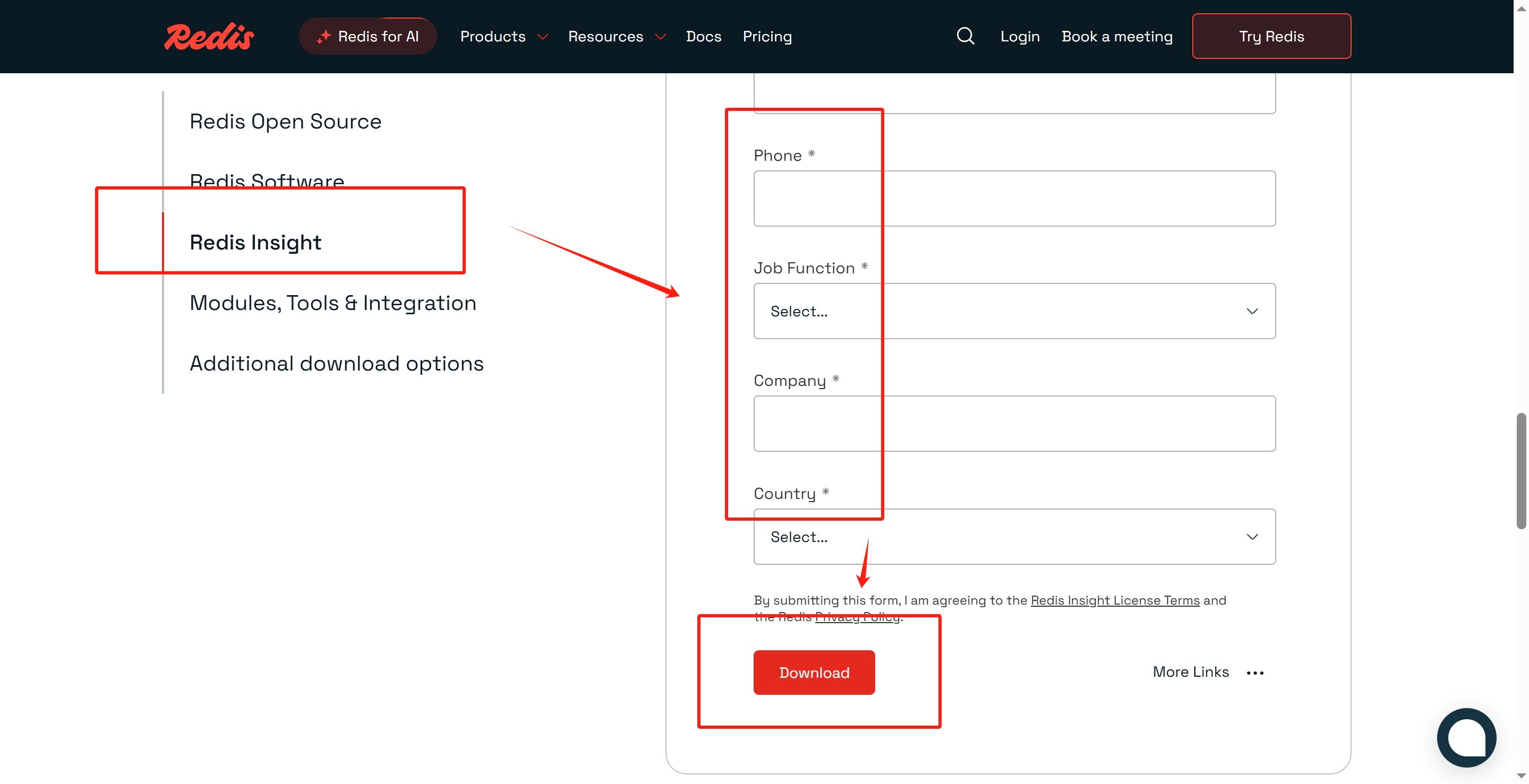1529x784 pixels.
Task: Open the Country select dropdown
Action: click(x=1014, y=536)
